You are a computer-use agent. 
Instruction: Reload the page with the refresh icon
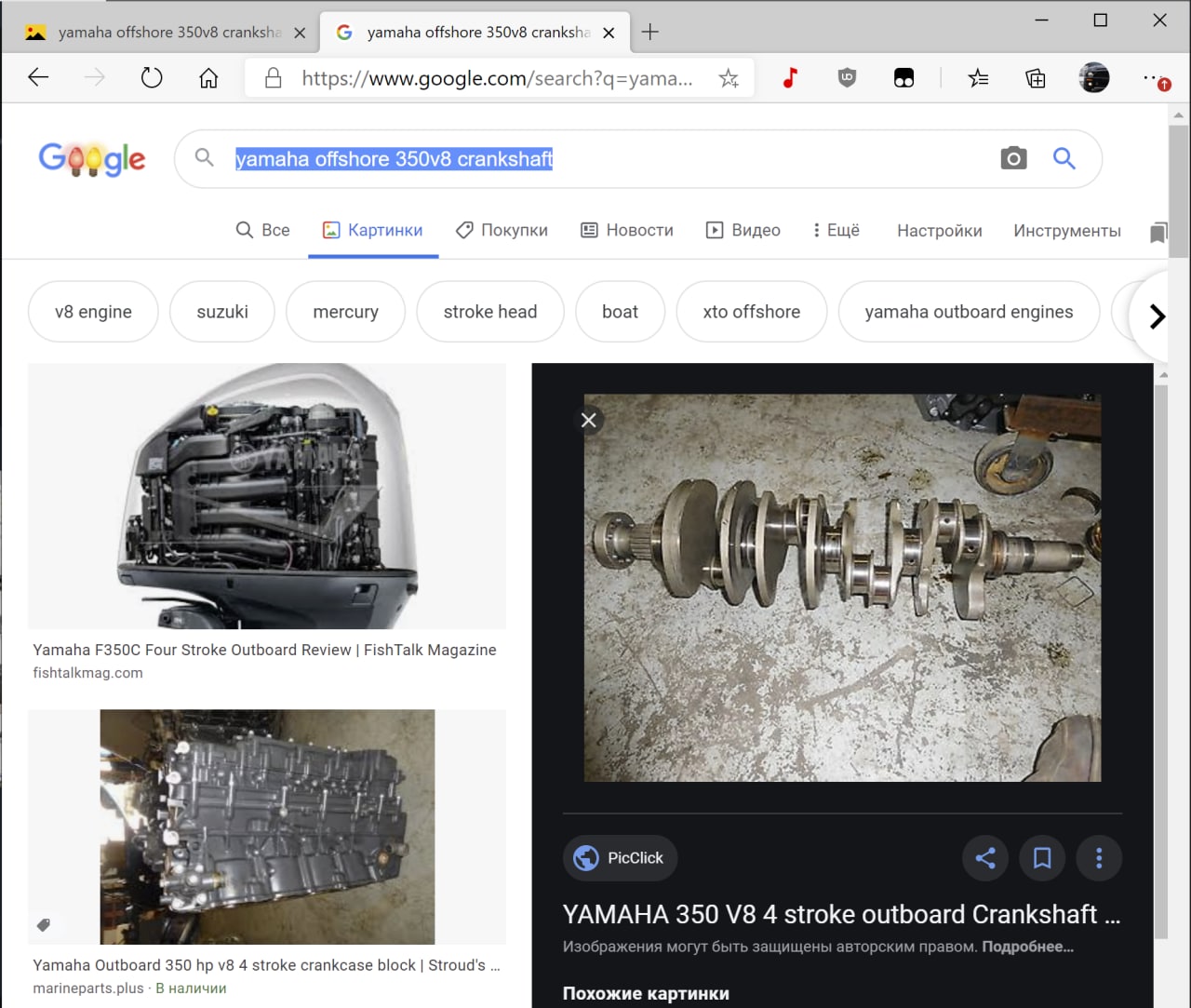tap(152, 78)
